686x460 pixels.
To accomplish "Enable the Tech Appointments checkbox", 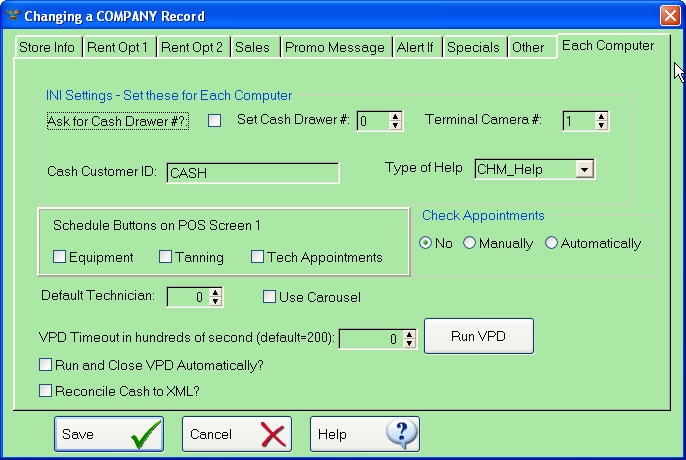I will [258, 257].
